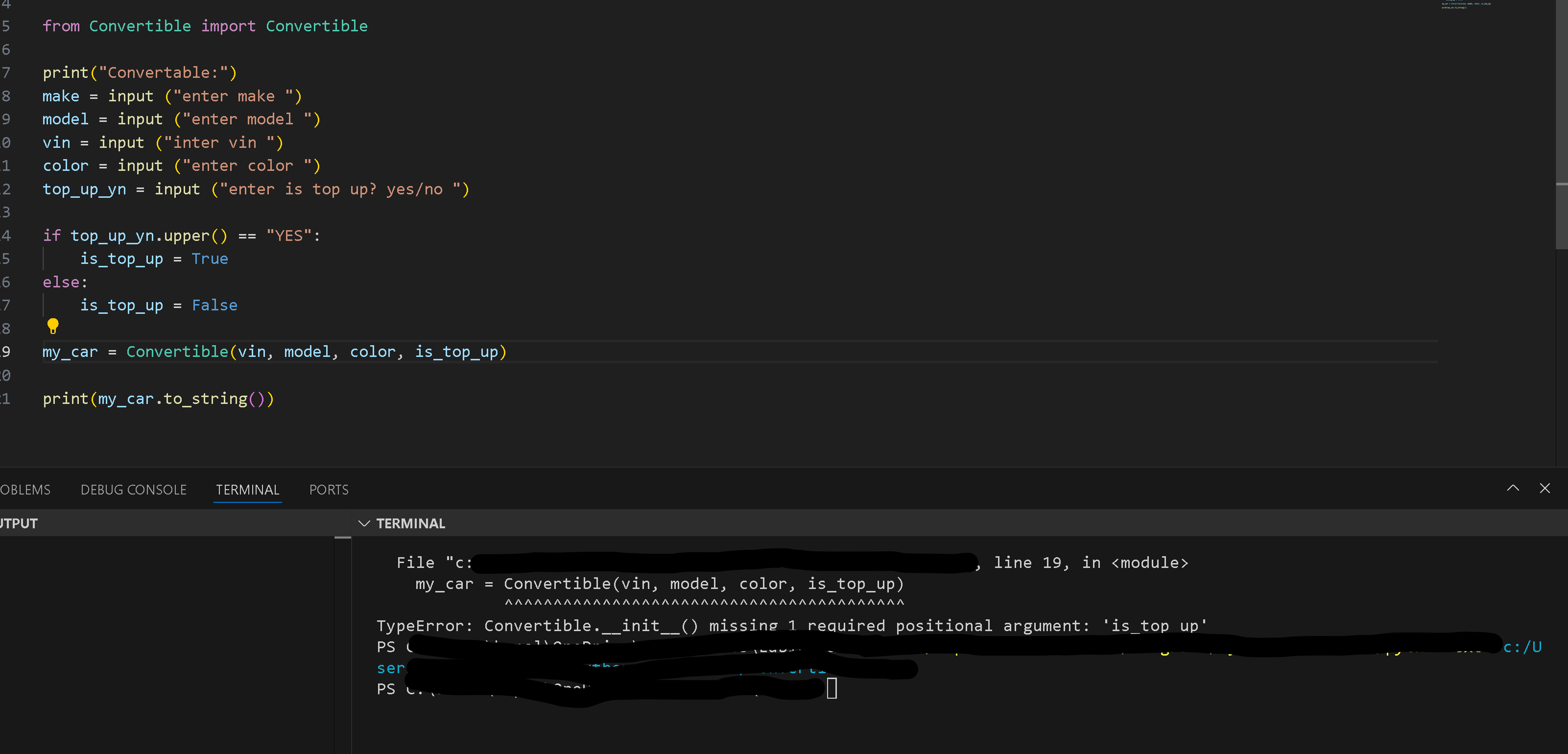Image resolution: width=1568 pixels, height=754 pixels.
Task: Open the PORTS tab
Action: point(329,489)
